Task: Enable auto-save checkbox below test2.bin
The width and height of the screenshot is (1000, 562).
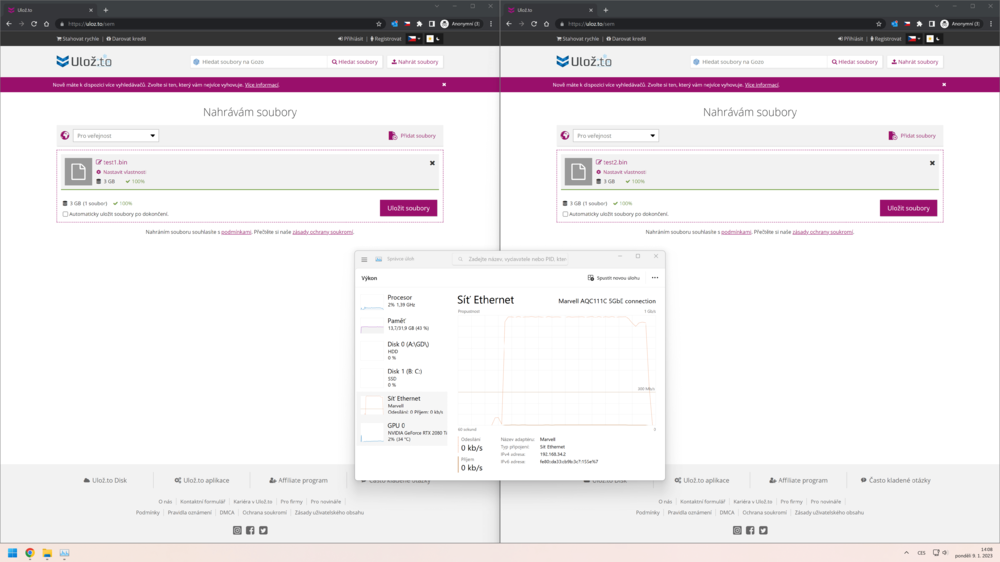Action: tap(566, 214)
